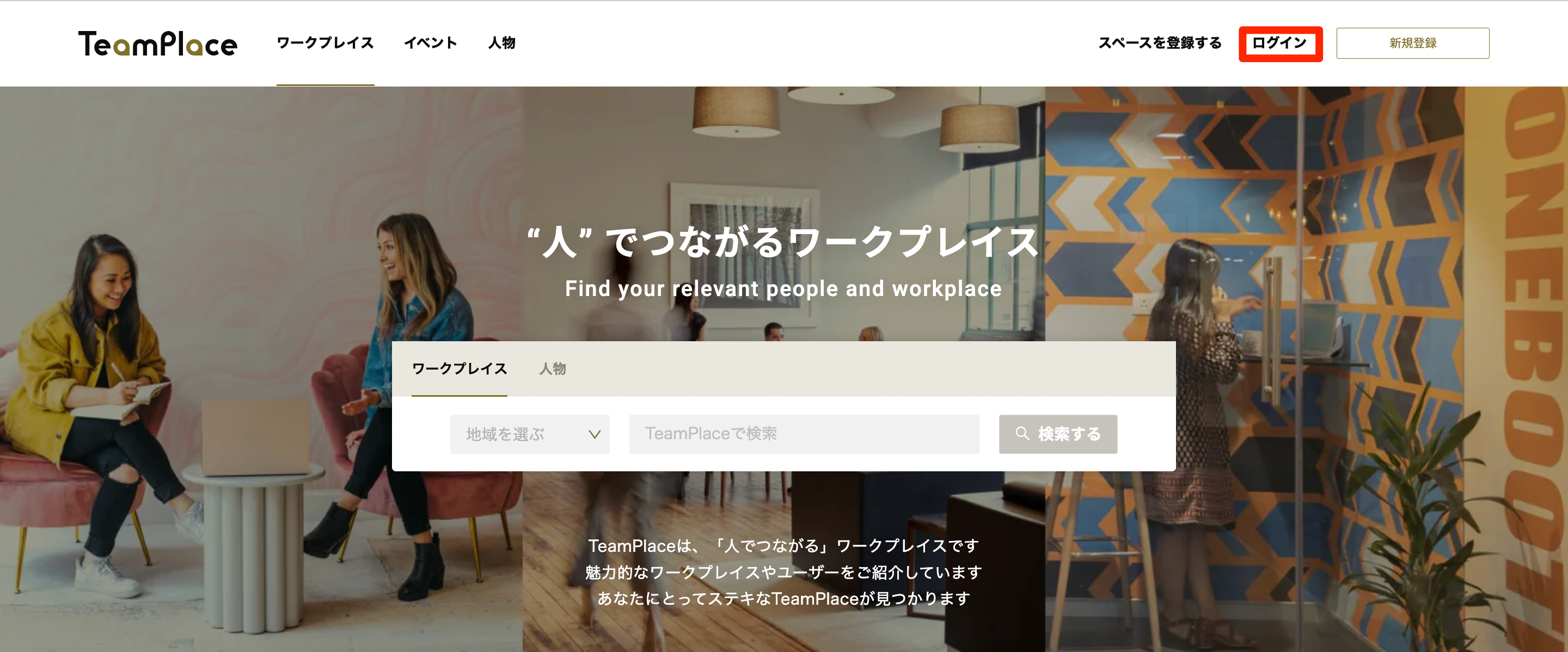Click the Find your relevant people subtitle
Screen dimensions: 1568x652
point(783,288)
